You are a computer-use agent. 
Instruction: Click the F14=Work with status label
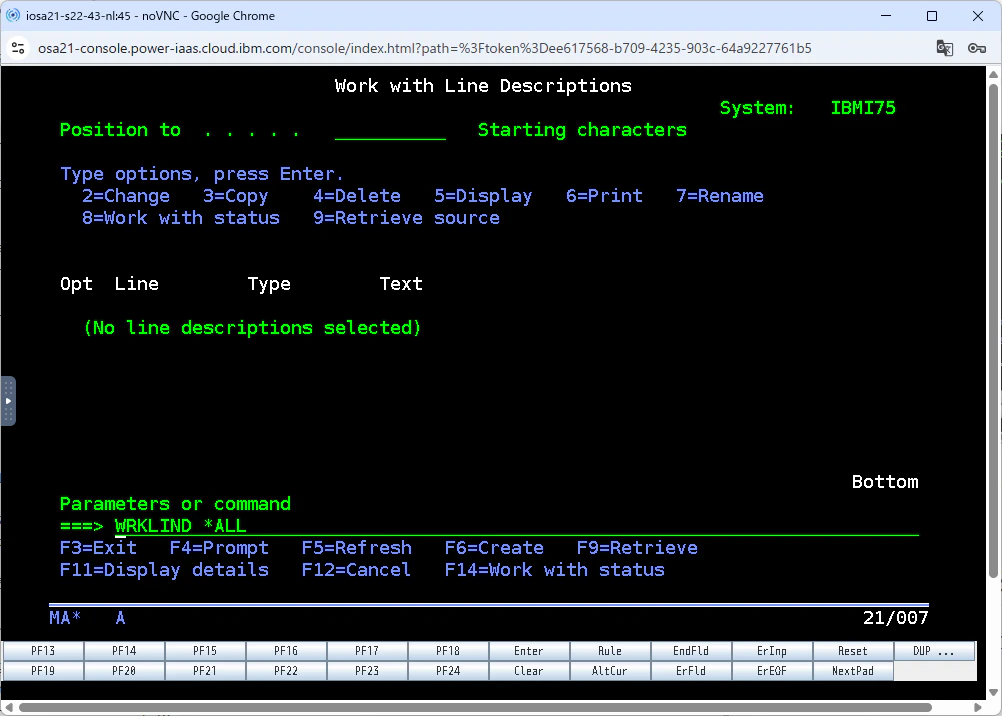coord(555,570)
